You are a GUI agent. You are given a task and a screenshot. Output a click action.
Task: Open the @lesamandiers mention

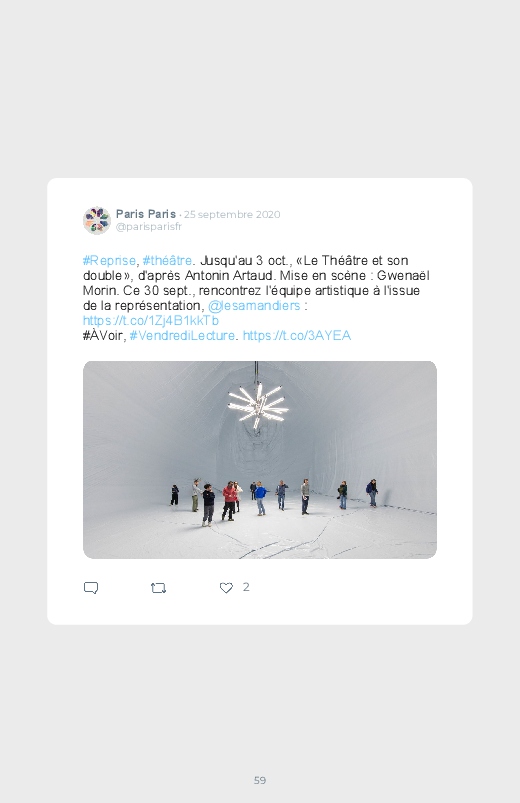254,306
